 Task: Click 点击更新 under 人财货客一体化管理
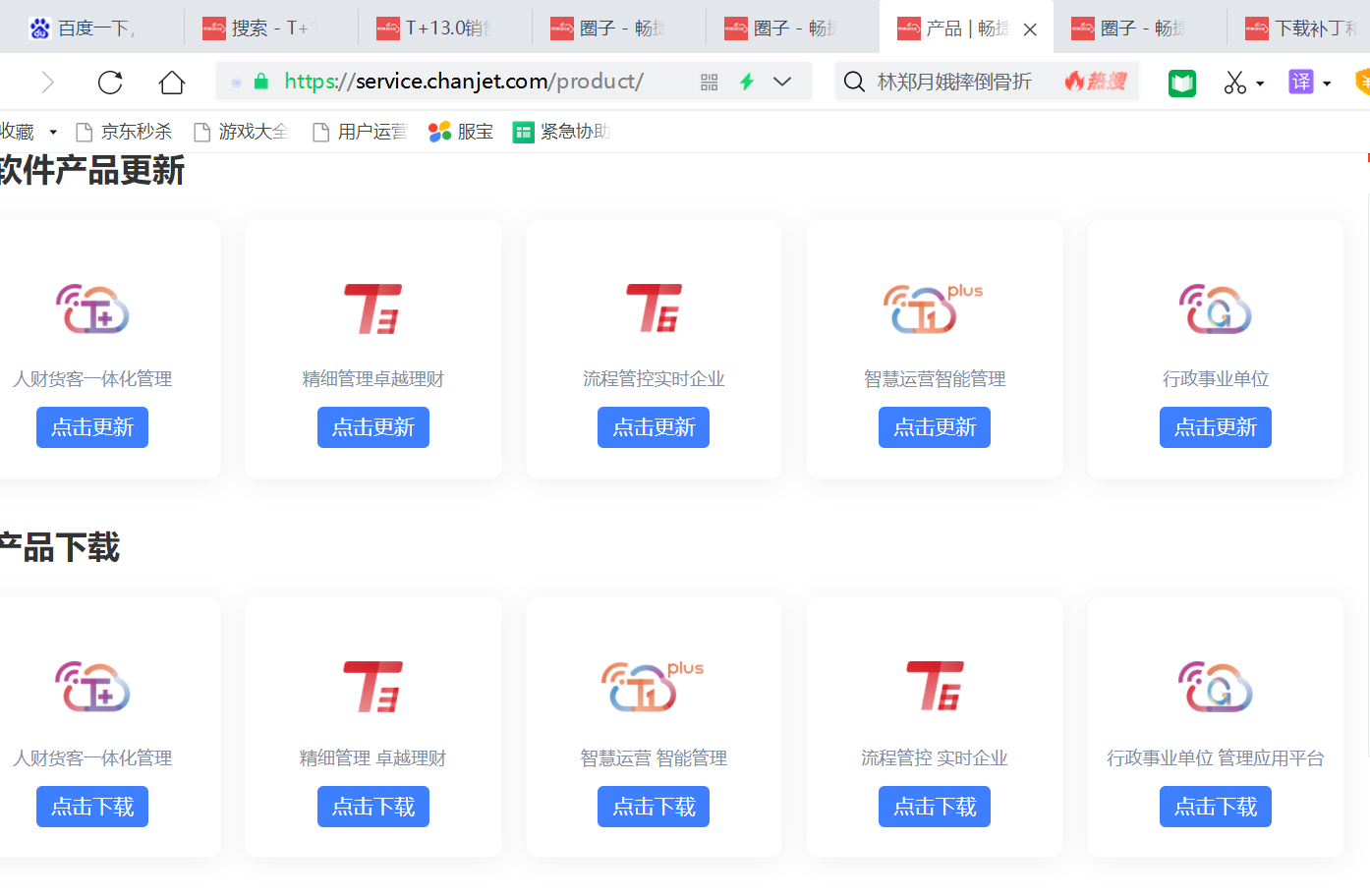point(92,427)
